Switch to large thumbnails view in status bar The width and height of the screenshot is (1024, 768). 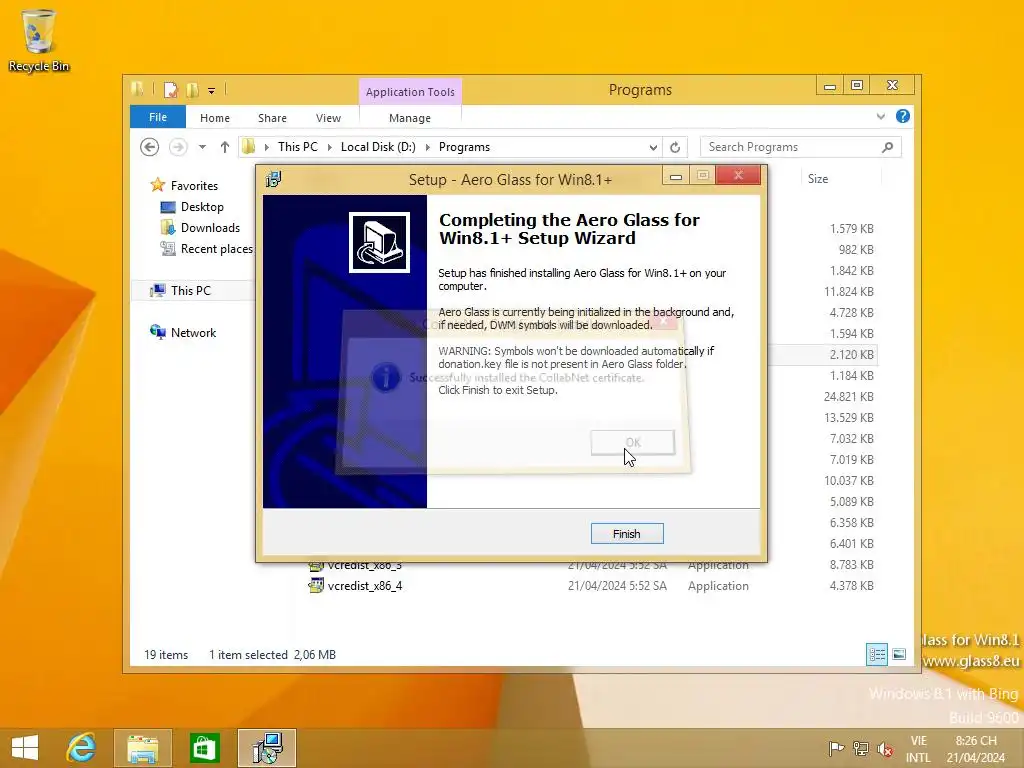pos(899,654)
